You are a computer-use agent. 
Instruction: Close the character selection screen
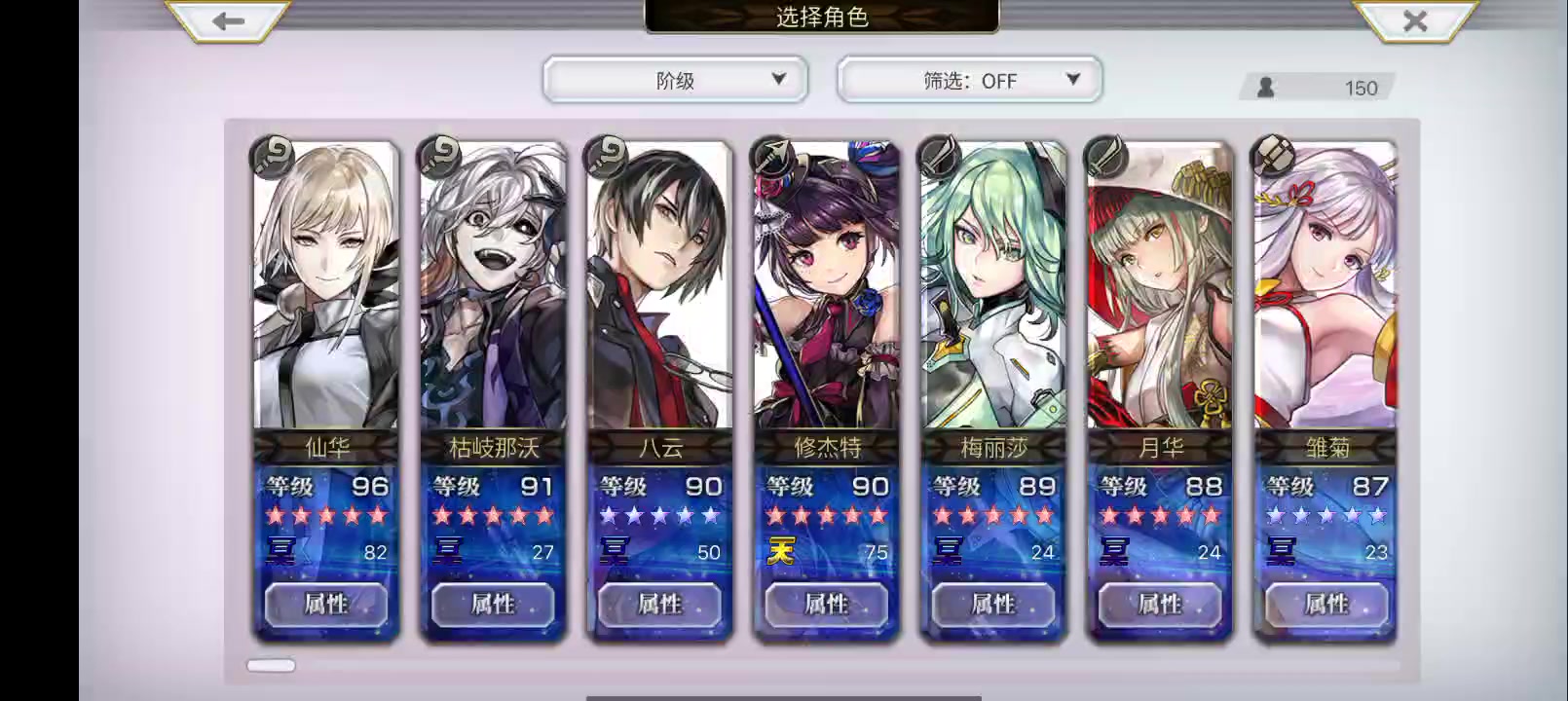click(1414, 20)
